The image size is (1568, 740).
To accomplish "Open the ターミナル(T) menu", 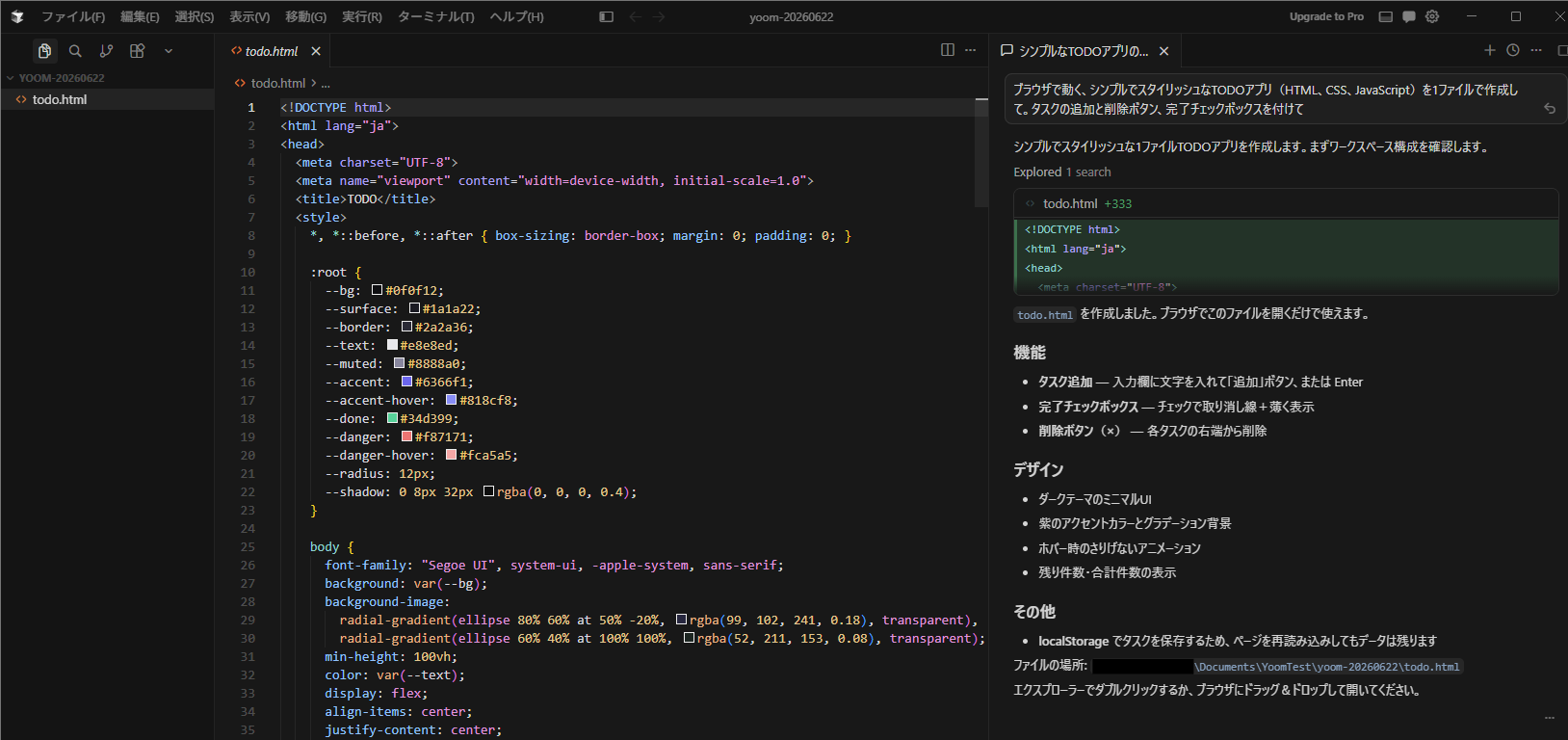I will (436, 16).
